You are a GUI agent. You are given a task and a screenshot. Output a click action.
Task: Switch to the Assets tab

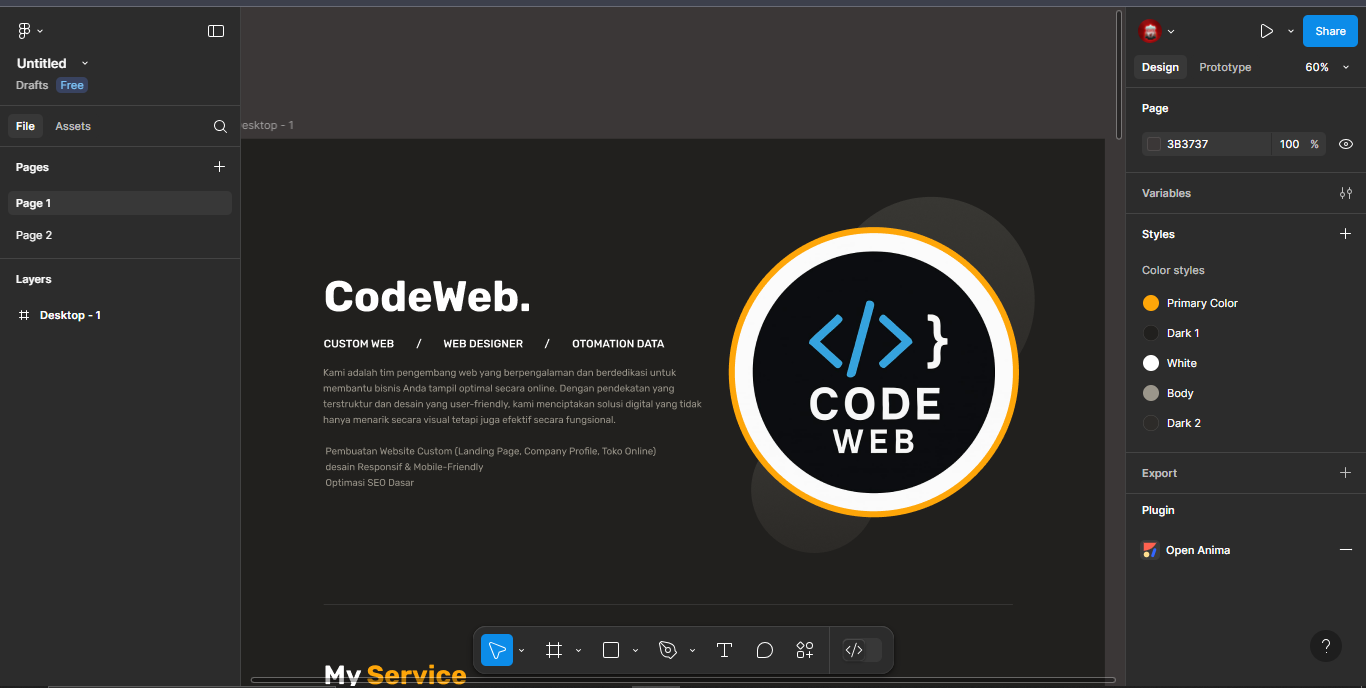[73, 126]
